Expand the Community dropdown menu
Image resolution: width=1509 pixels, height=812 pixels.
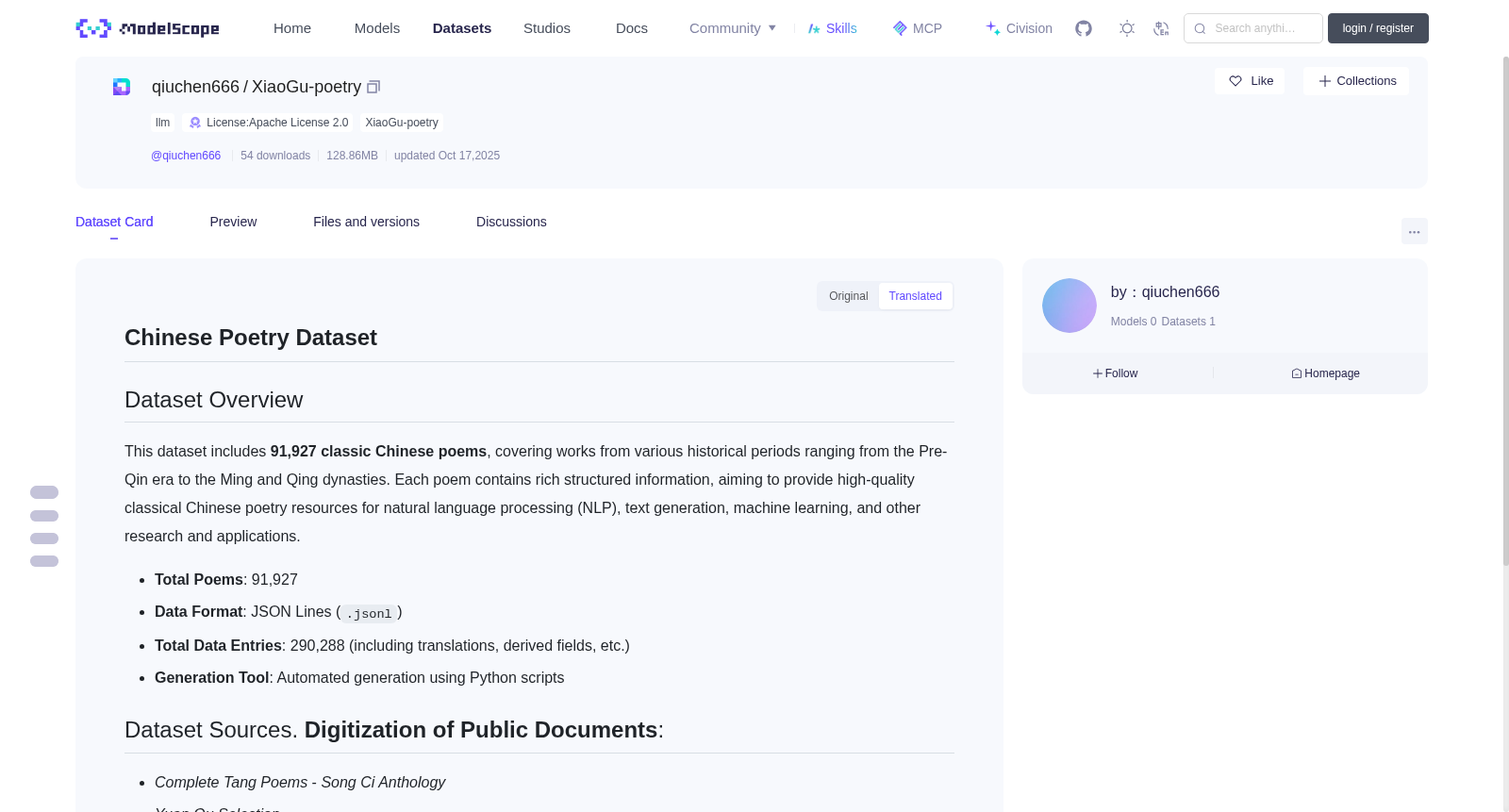coord(733,28)
